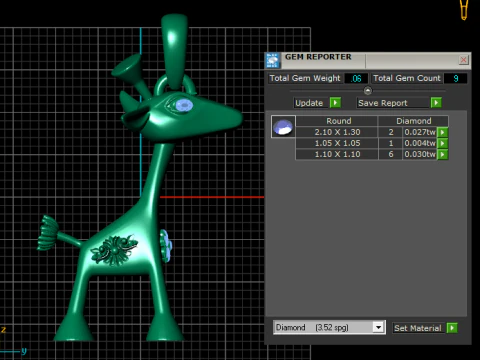Click the Total Gem Weight value field
The width and height of the screenshot is (480, 360).
[356, 78]
